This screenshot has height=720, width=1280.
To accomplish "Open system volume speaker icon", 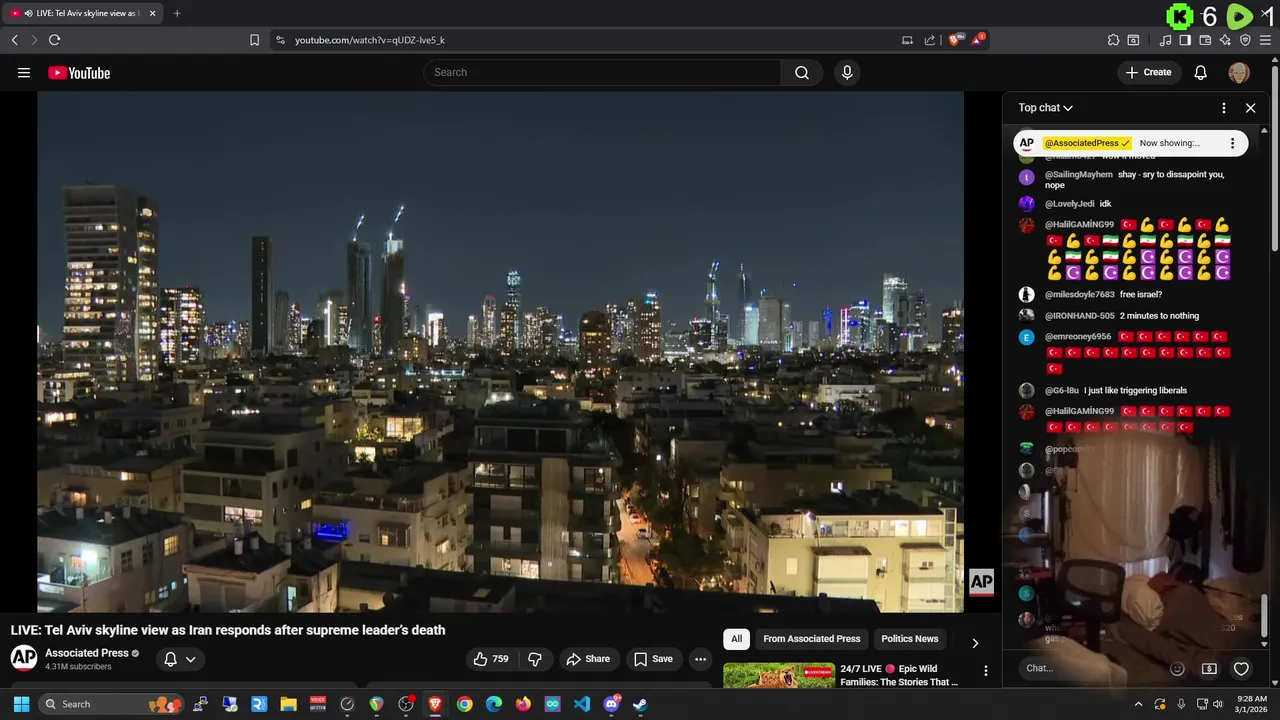I will 1218,704.
